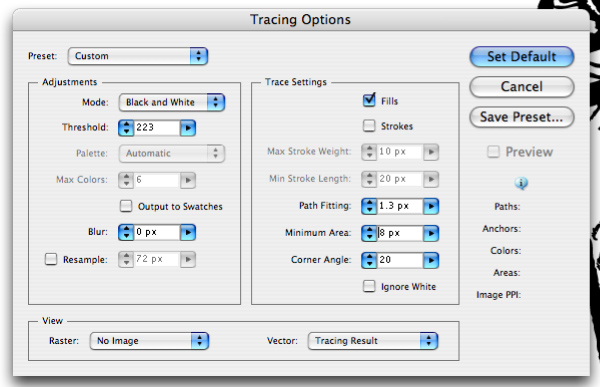
Task: Enable the Ignore White checkbox
Action: pos(369,286)
